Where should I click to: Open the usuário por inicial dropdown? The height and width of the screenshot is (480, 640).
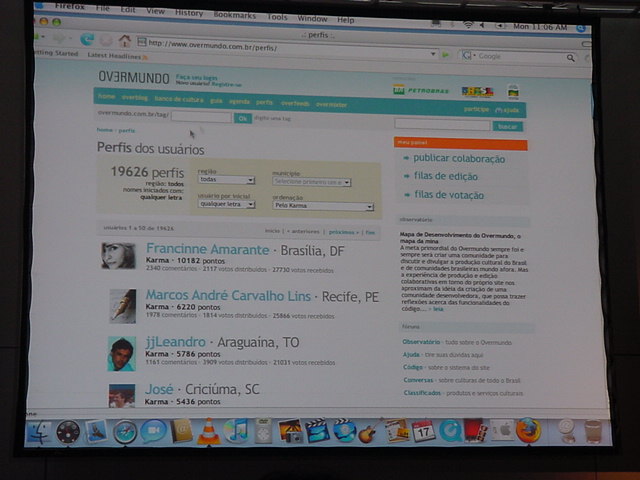227,204
